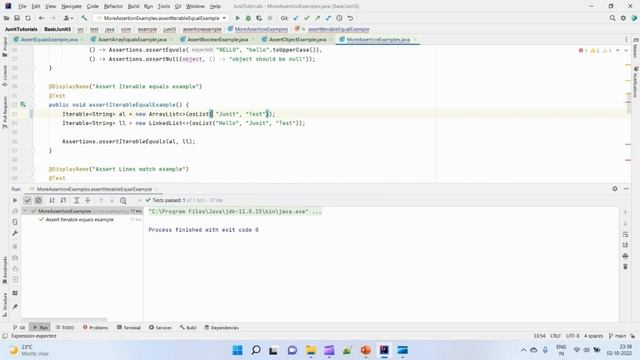This screenshot has height=360, width=640.
Task: Open the user profile dropdown in toolbar
Action: (68, 18)
